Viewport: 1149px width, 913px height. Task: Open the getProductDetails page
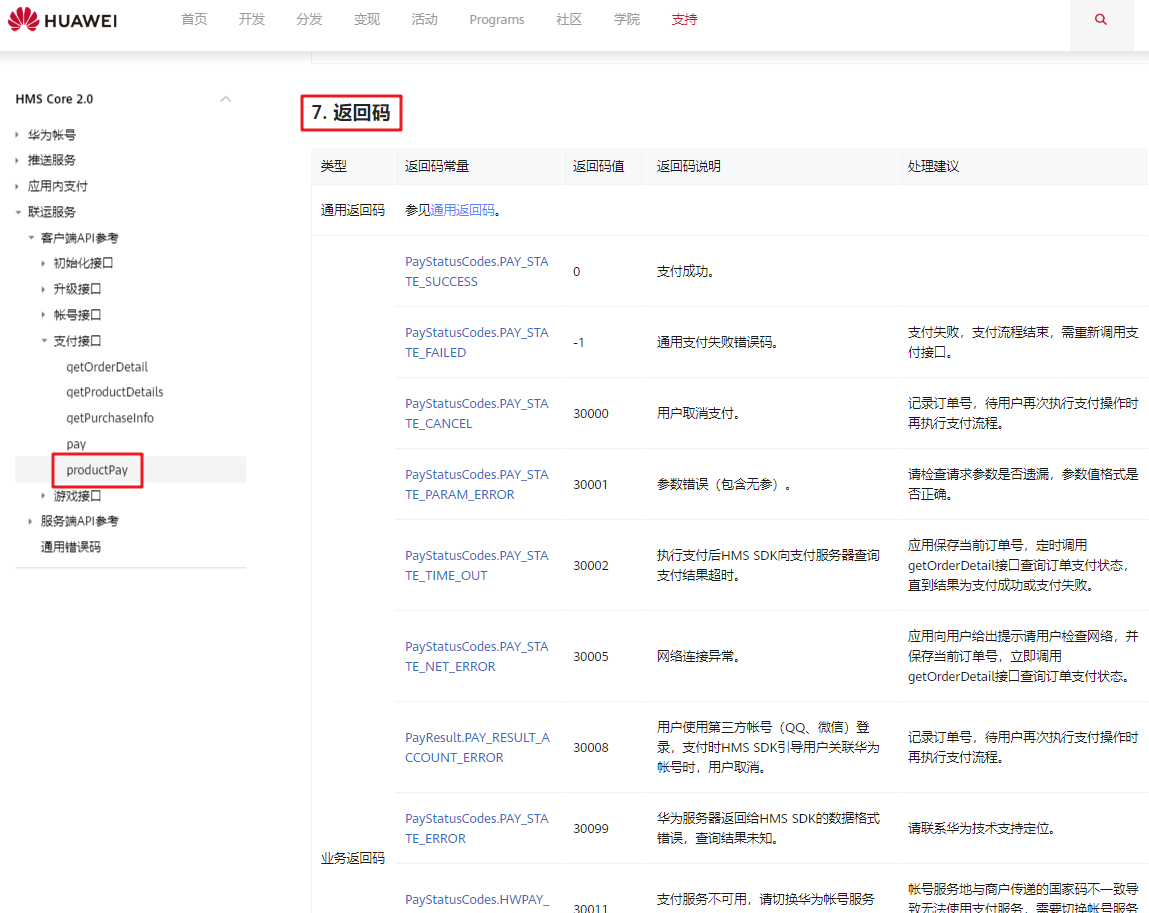[115, 392]
